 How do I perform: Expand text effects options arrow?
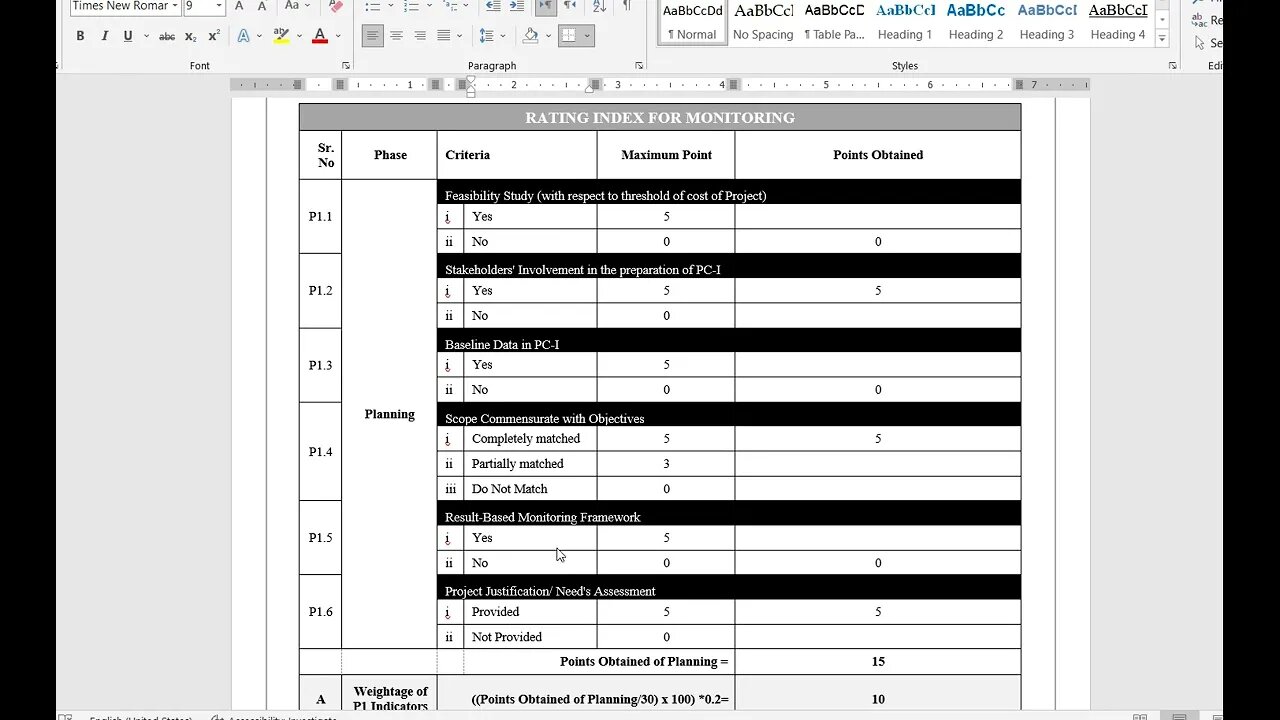click(261, 36)
